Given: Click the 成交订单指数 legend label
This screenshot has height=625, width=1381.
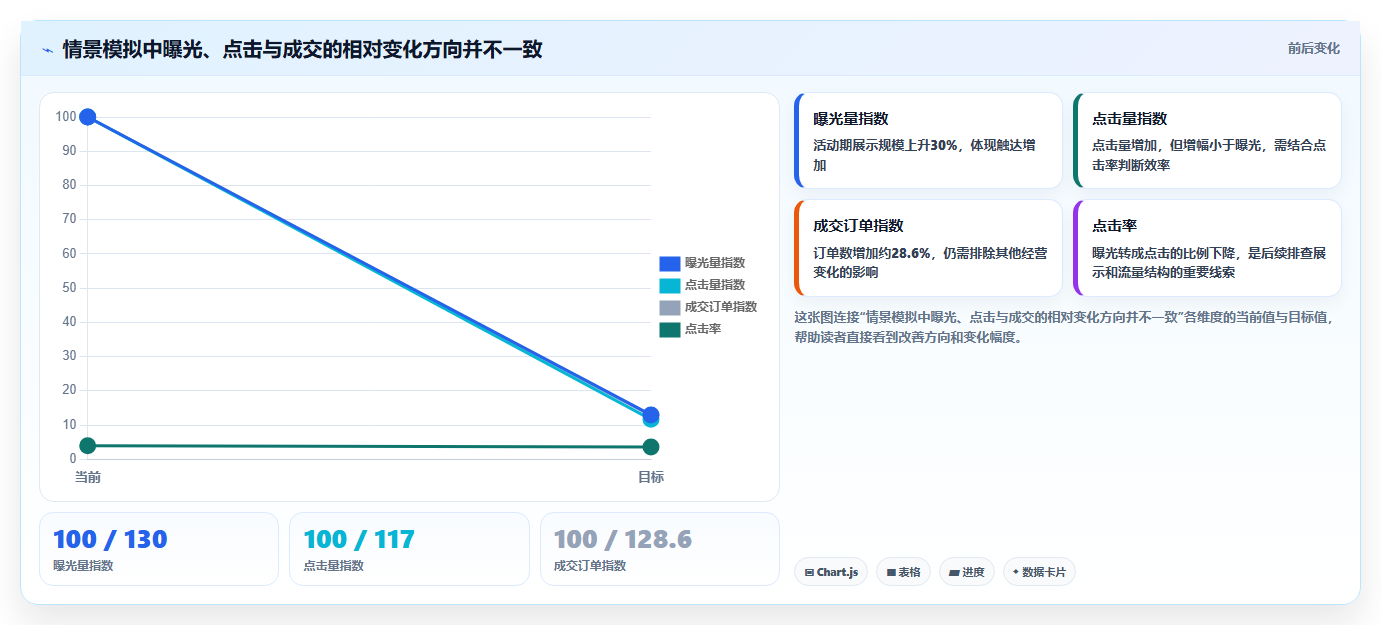Looking at the screenshot, I should (721, 307).
